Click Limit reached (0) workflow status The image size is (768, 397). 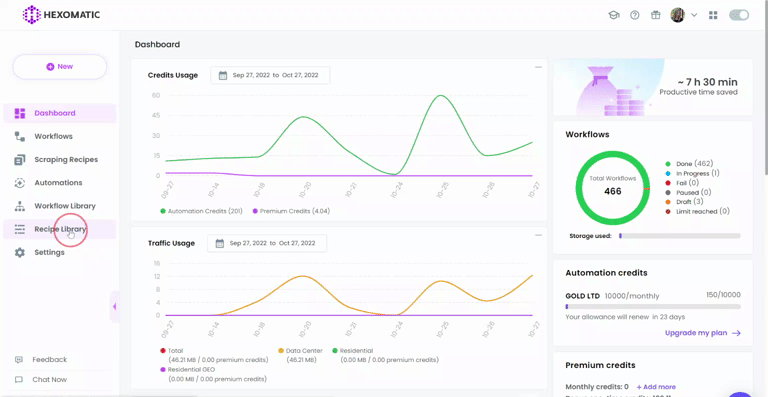[697, 211]
